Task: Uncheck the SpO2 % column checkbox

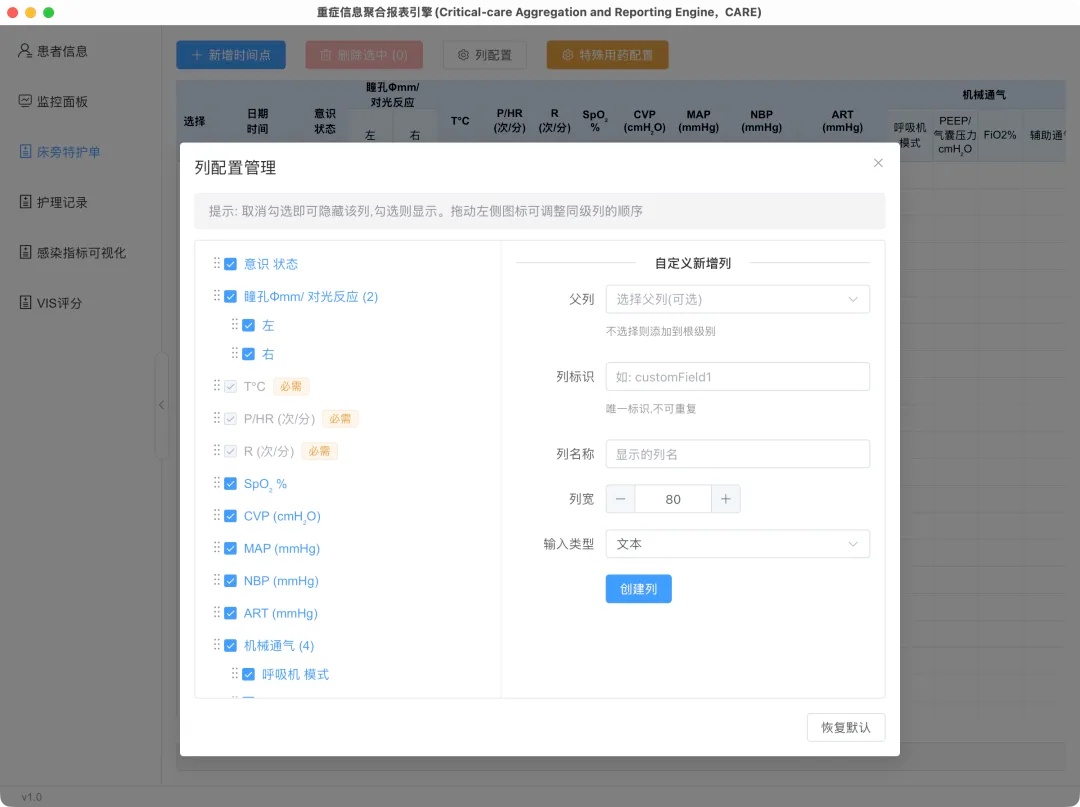Action: pyautogui.click(x=231, y=483)
